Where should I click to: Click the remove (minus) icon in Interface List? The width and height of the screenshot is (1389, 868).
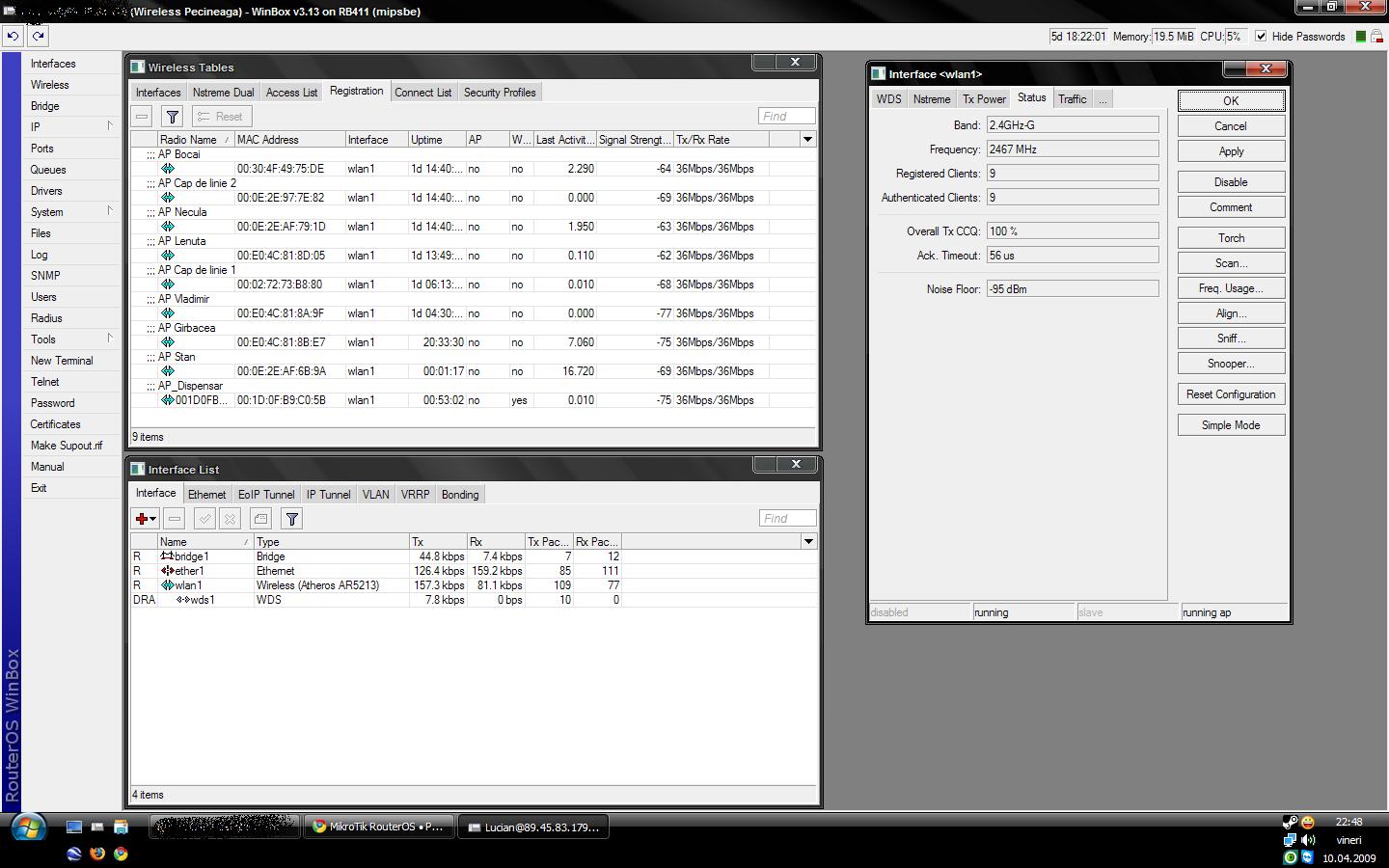tap(175, 519)
